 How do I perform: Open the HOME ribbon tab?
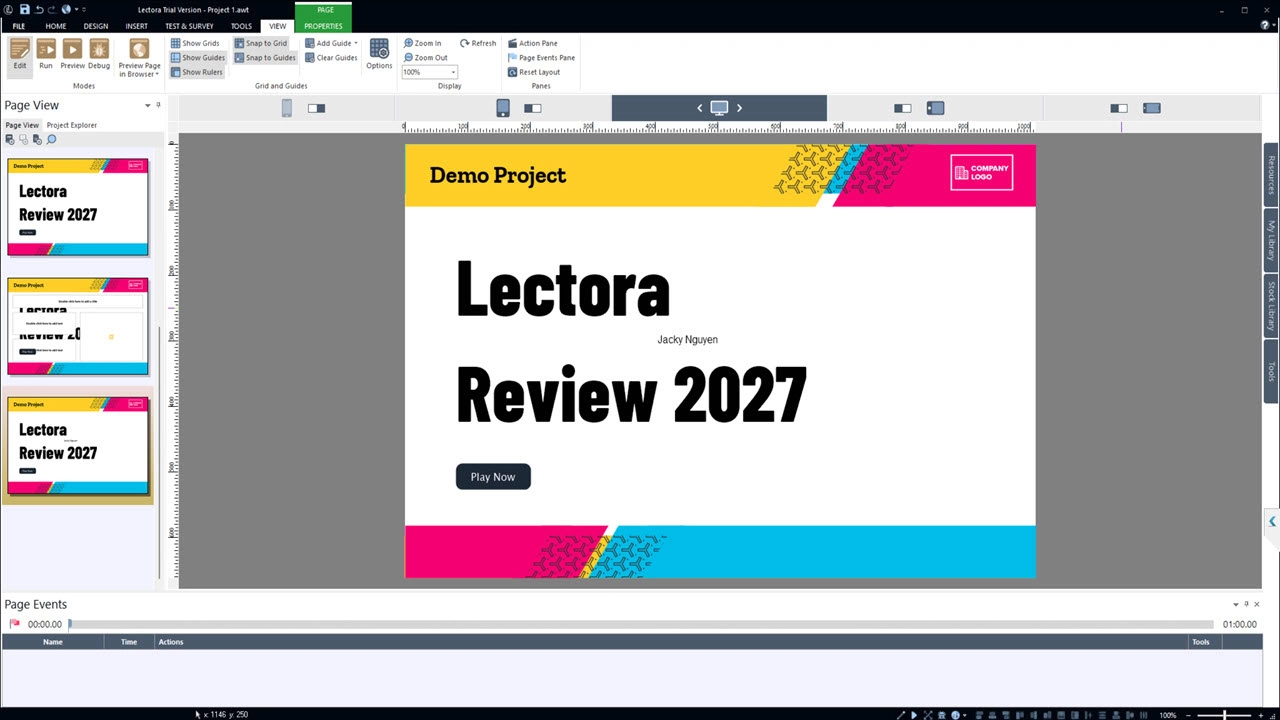click(x=56, y=26)
